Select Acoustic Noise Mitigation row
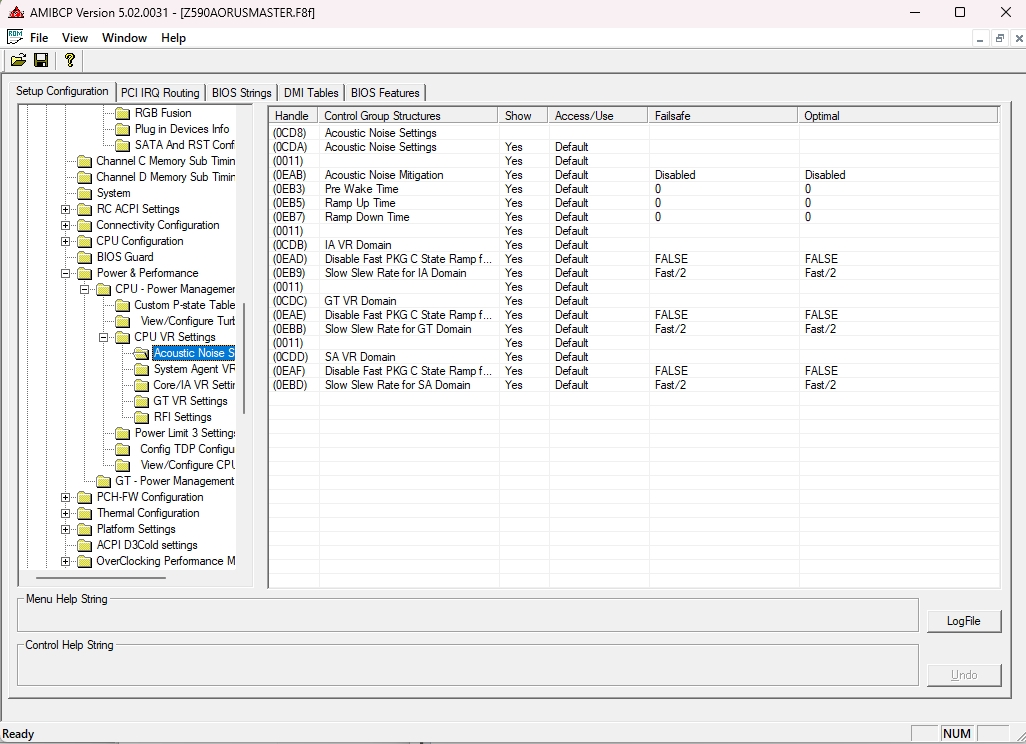The width and height of the screenshot is (1026, 744). (x=633, y=175)
